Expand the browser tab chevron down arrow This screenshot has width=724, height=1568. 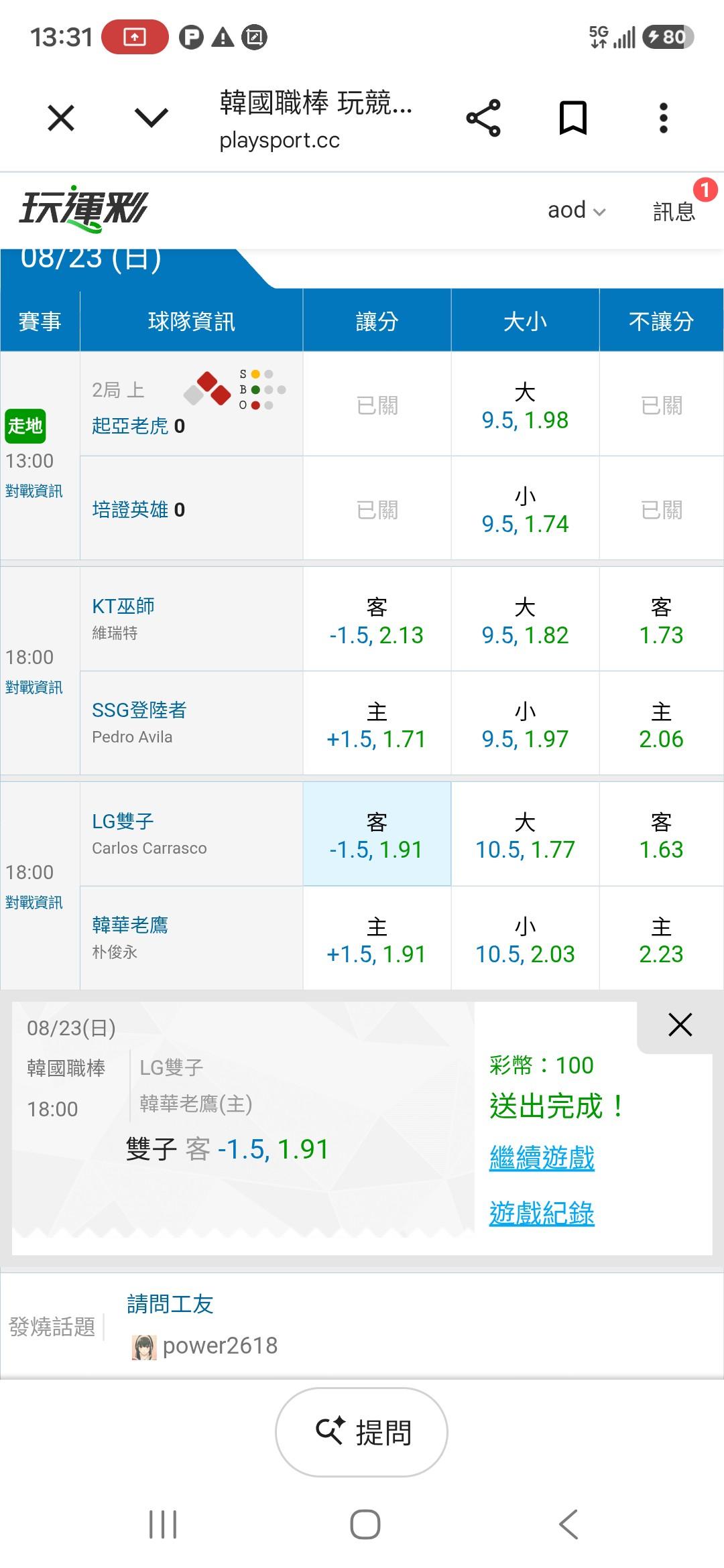pos(152,119)
